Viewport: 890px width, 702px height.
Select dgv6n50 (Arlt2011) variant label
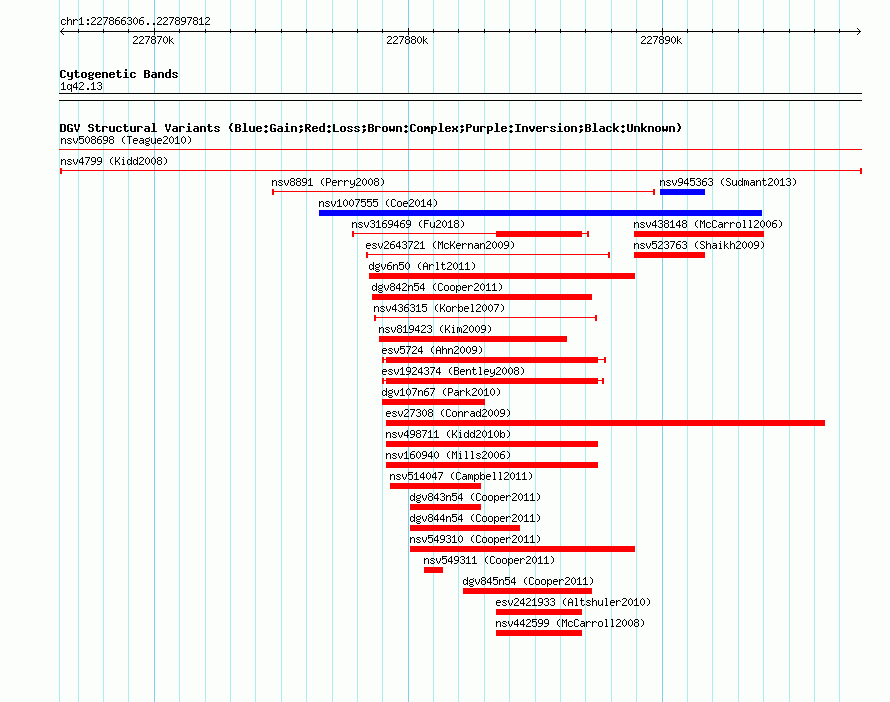click(422, 266)
